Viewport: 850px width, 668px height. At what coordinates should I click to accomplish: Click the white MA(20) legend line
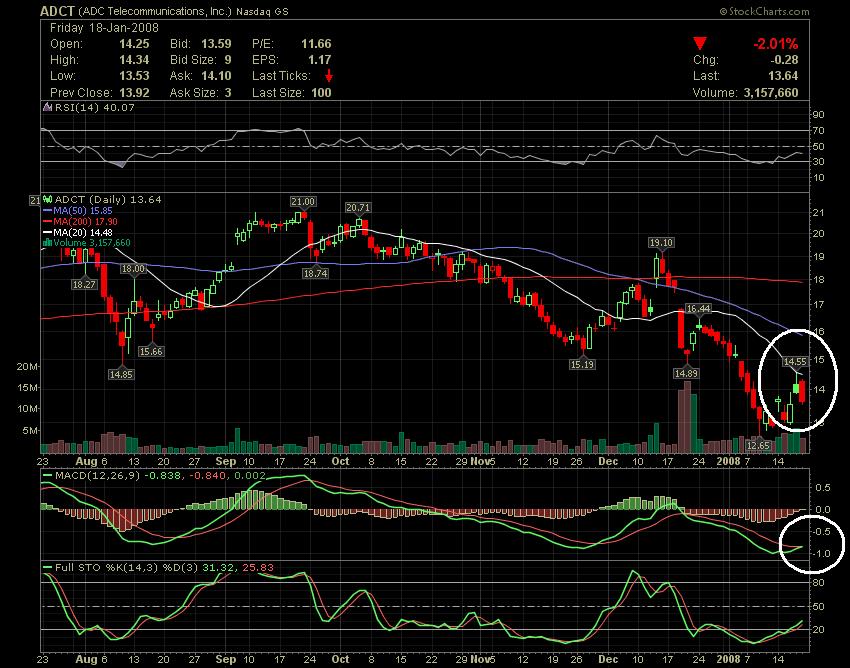[x=48, y=232]
